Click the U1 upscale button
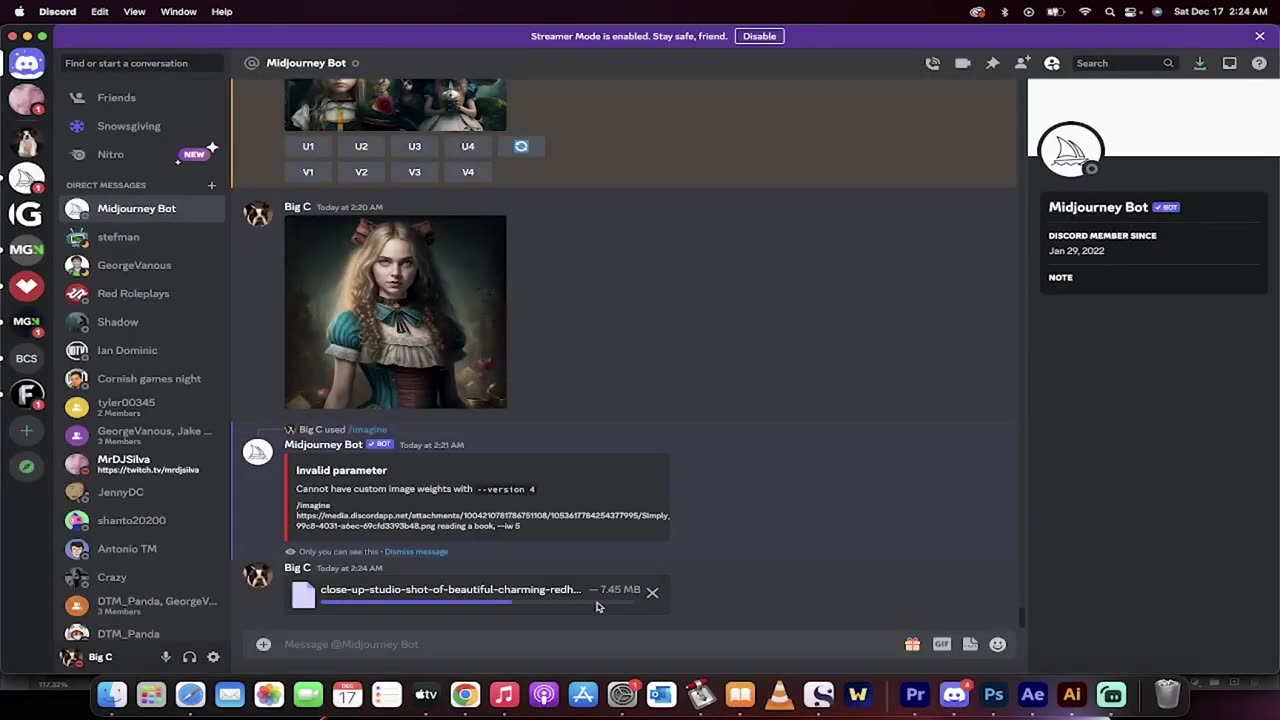This screenshot has height=720, width=1280. [x=308, y=146]
